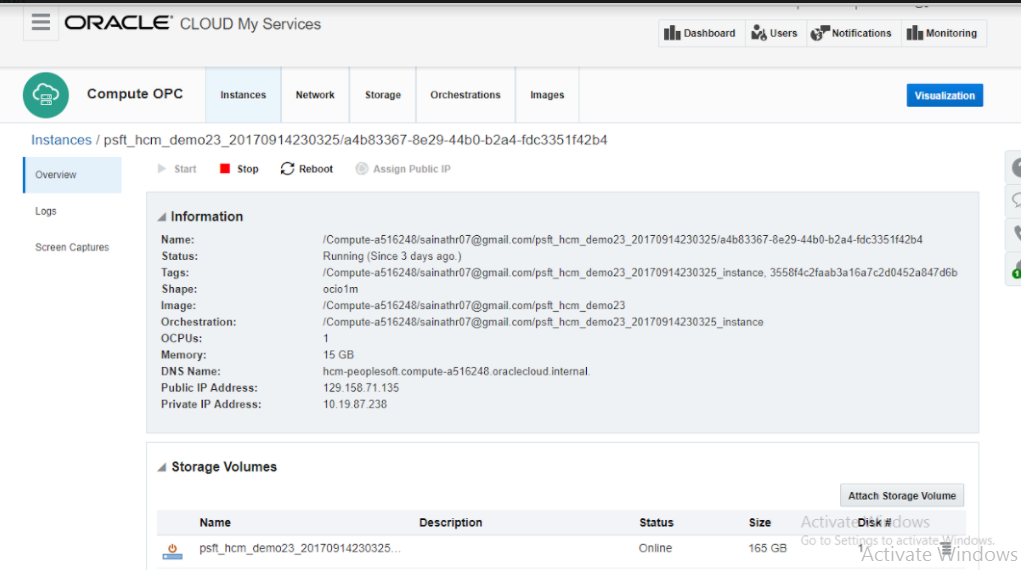
Task: Open the storage volume row menu icon
Action: point(946,549)
